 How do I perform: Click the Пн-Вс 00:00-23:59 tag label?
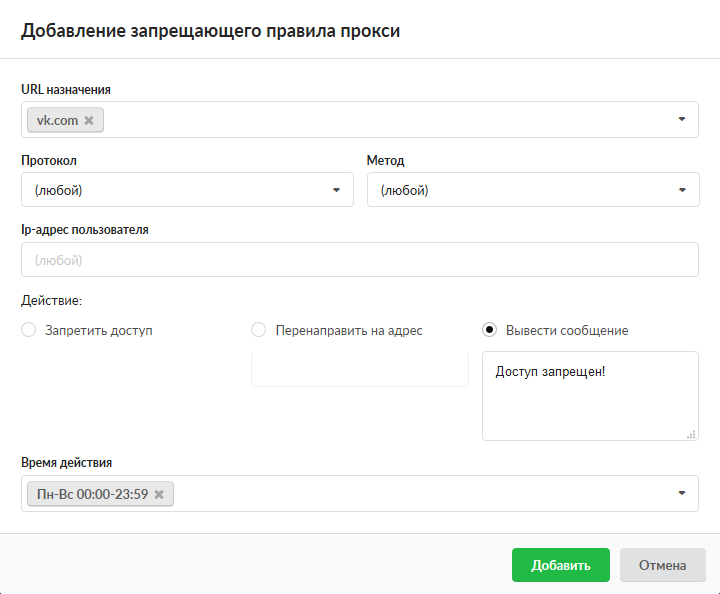tap(92, 494)
